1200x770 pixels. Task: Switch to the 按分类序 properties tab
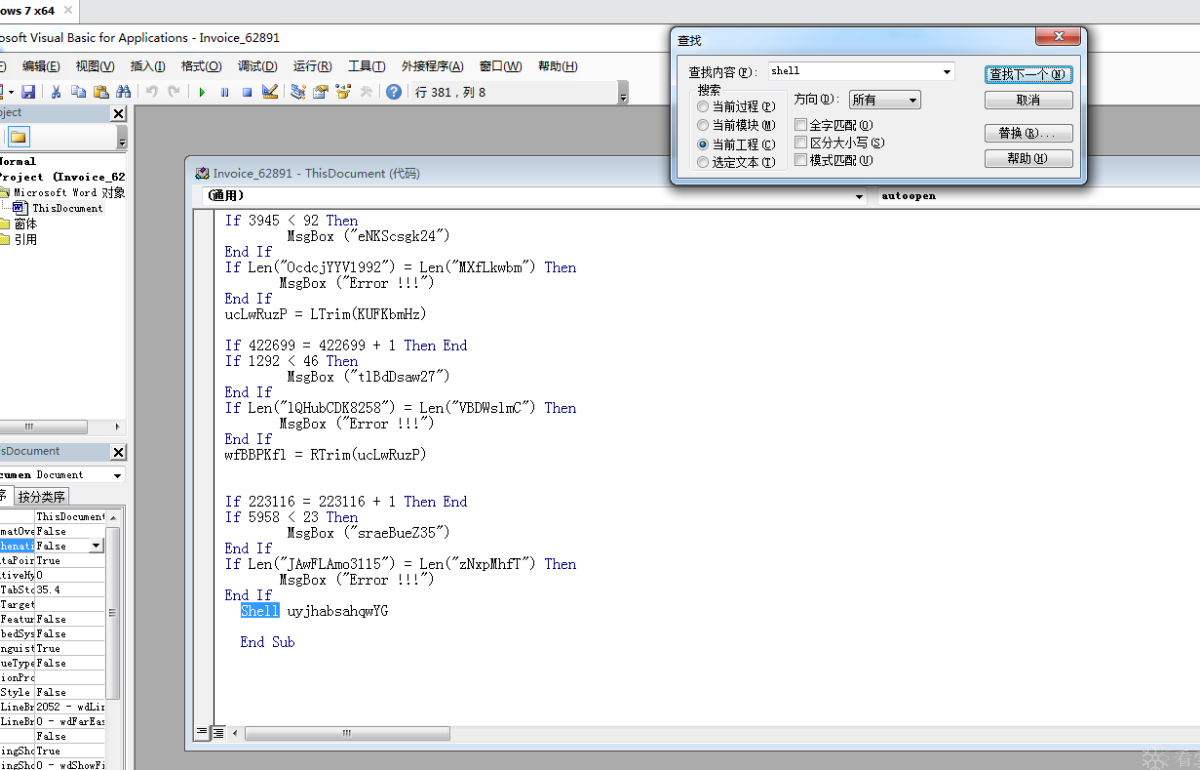click(x=41, y=497)
